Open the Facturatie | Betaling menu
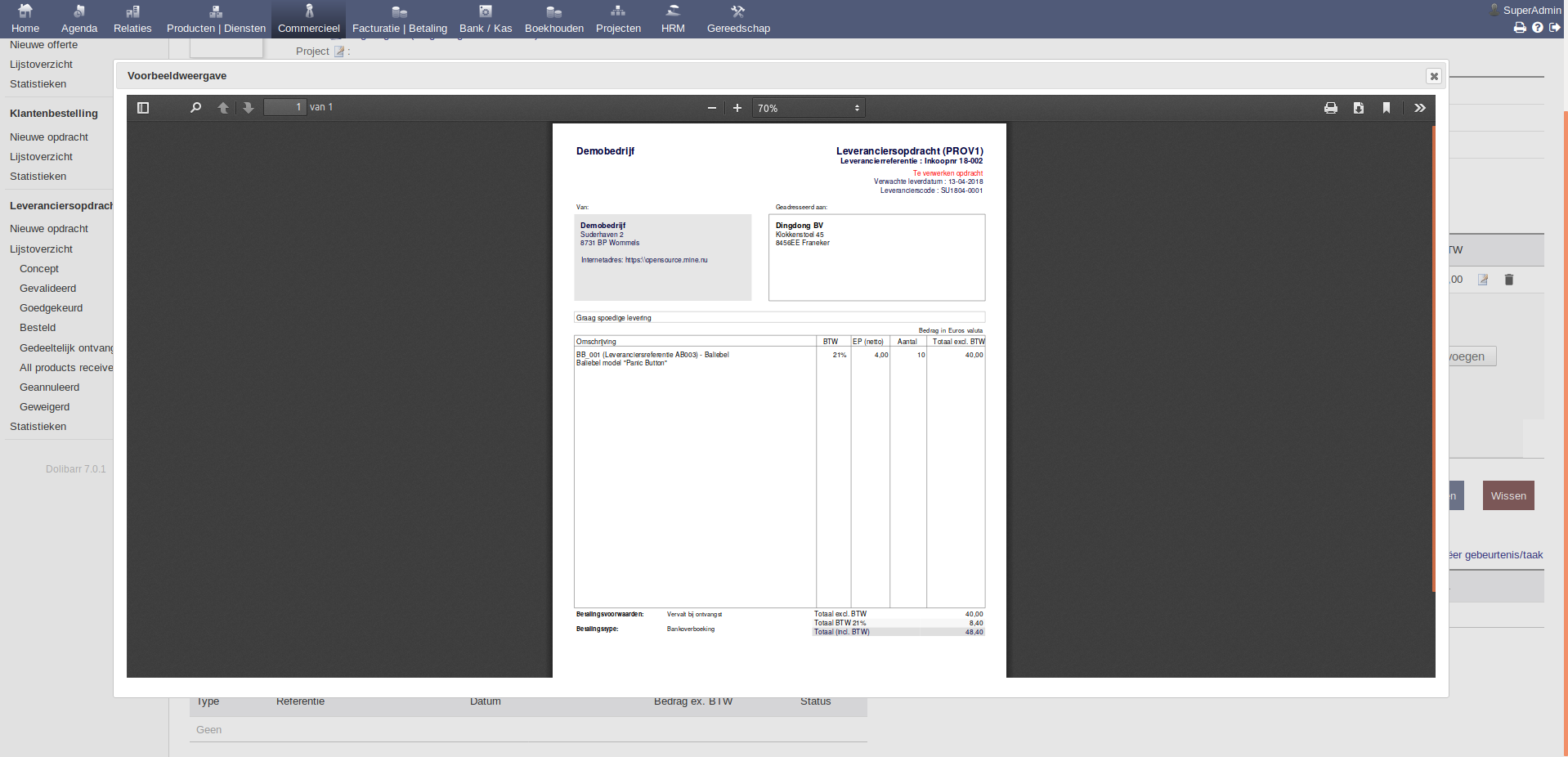The height and width of the screenshot is (757, 1568). (399, 20)
